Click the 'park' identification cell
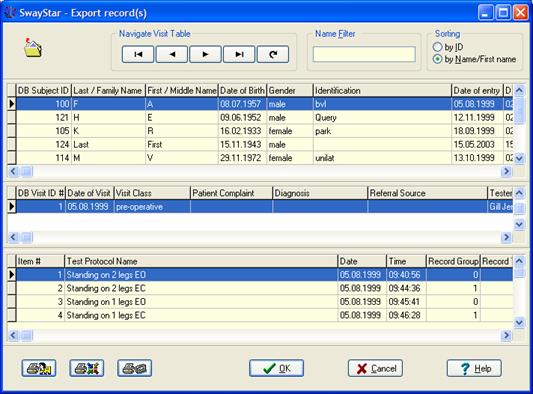The height and width of the screenshot is (394, 533). (382, 131)
